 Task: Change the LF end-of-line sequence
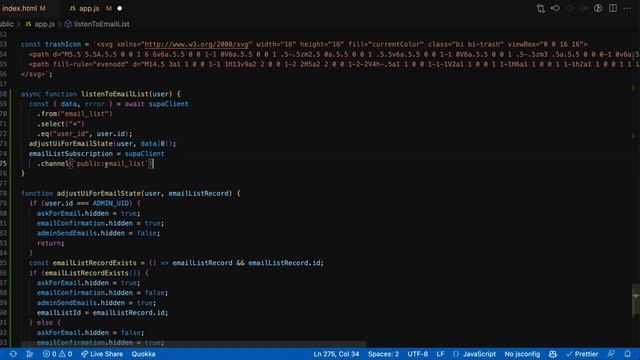coord(440,354)
